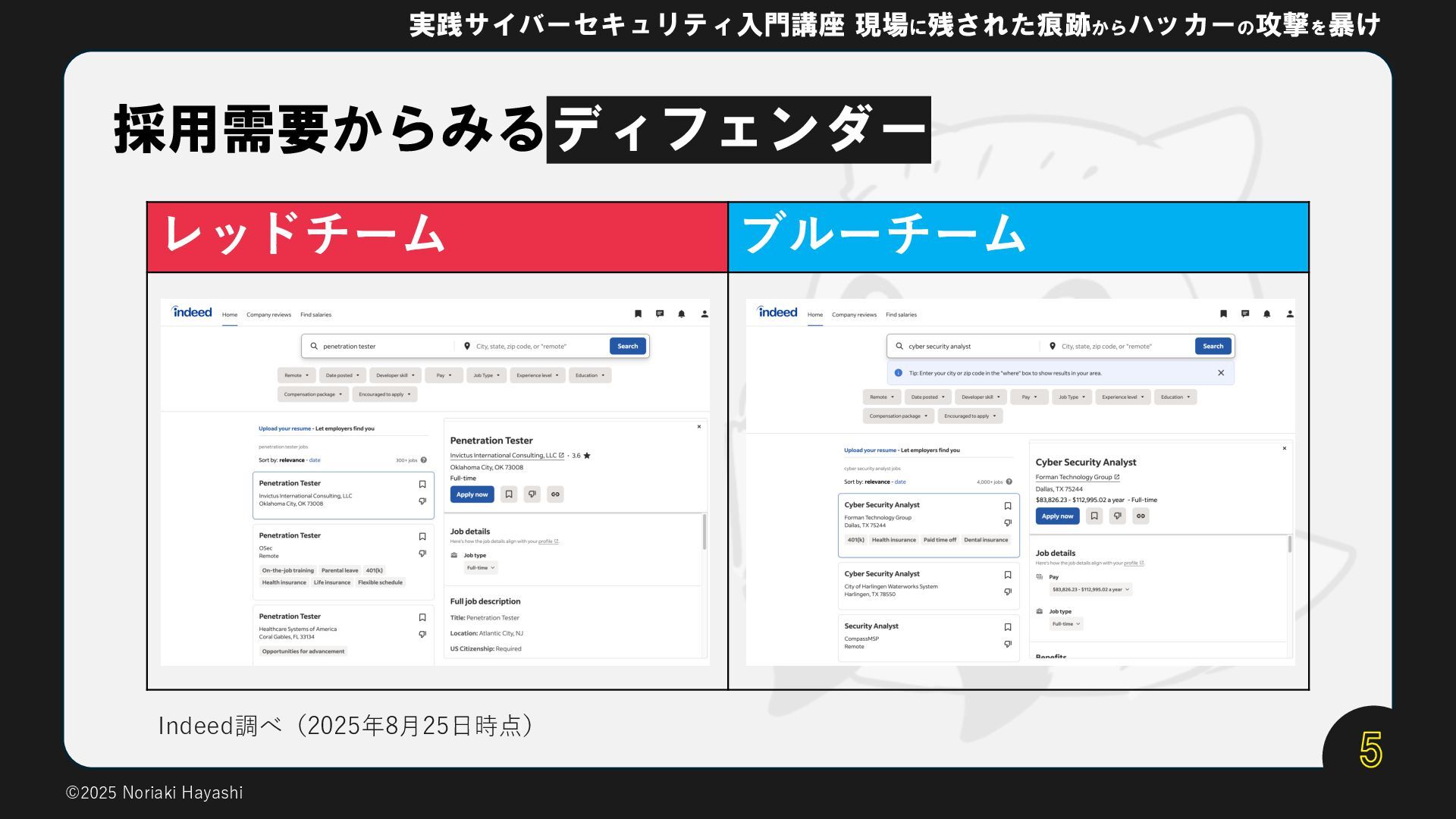Click Invictus International Consulting, LLC company link

(504, 456)
